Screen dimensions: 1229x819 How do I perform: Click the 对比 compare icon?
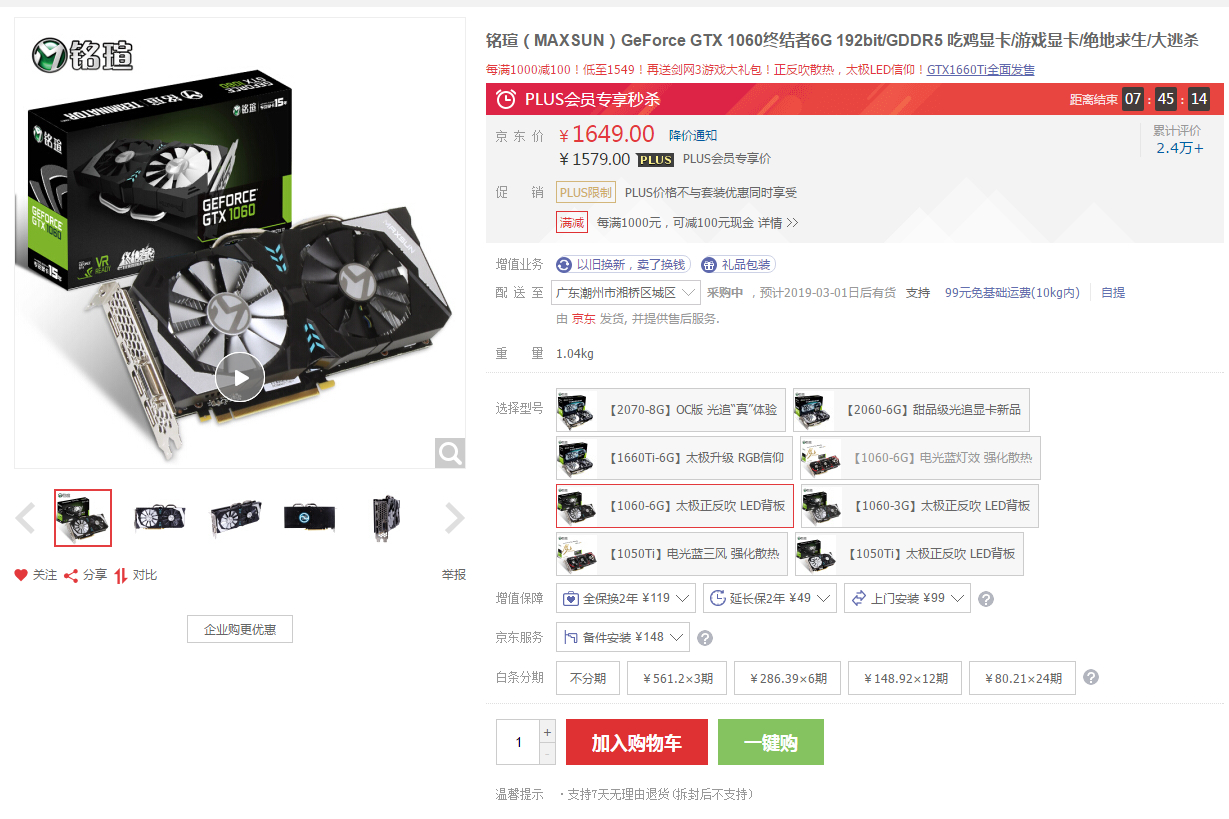pos(121,575)
